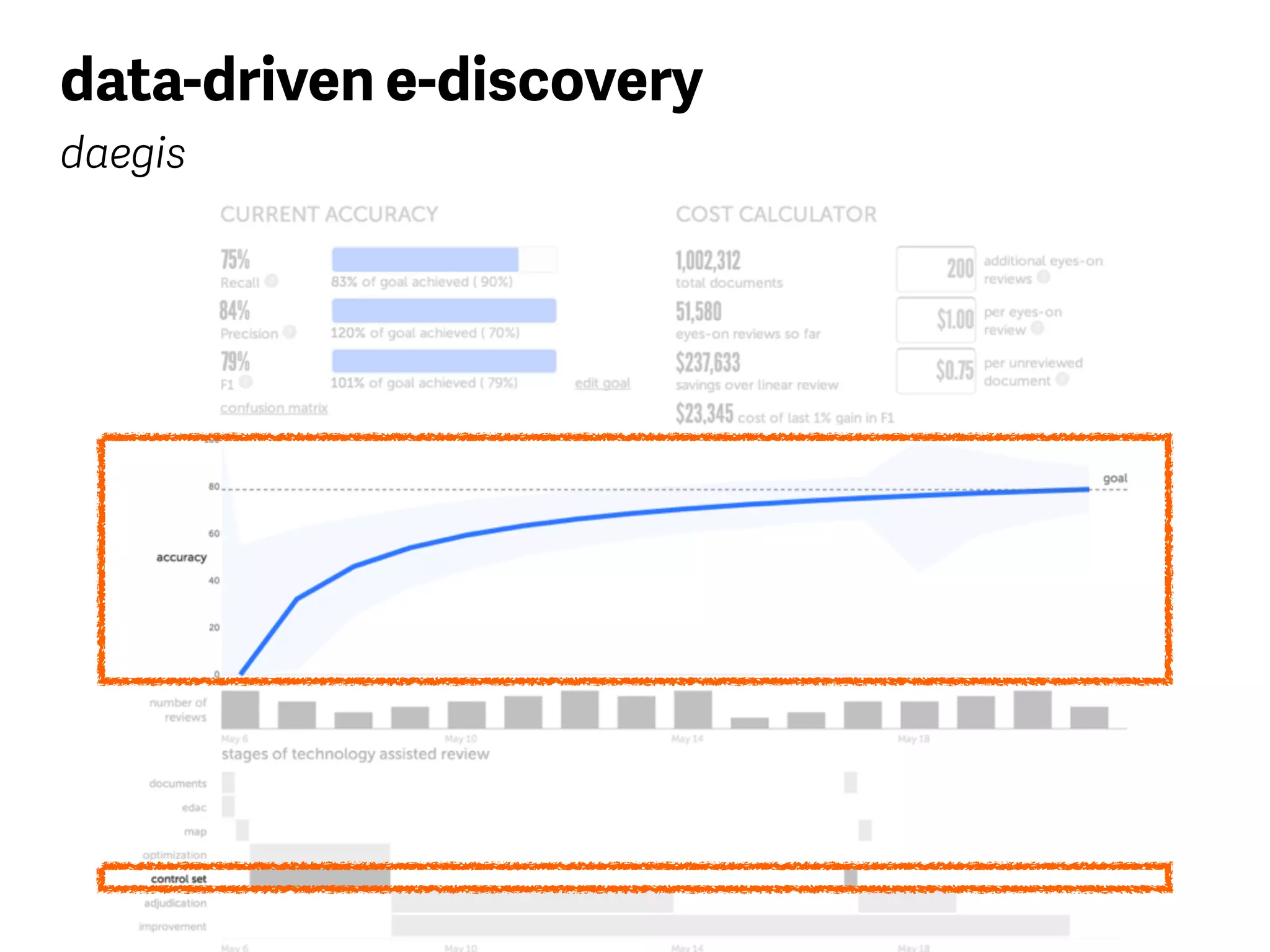Click the F1 help icon

pos(246,382)
